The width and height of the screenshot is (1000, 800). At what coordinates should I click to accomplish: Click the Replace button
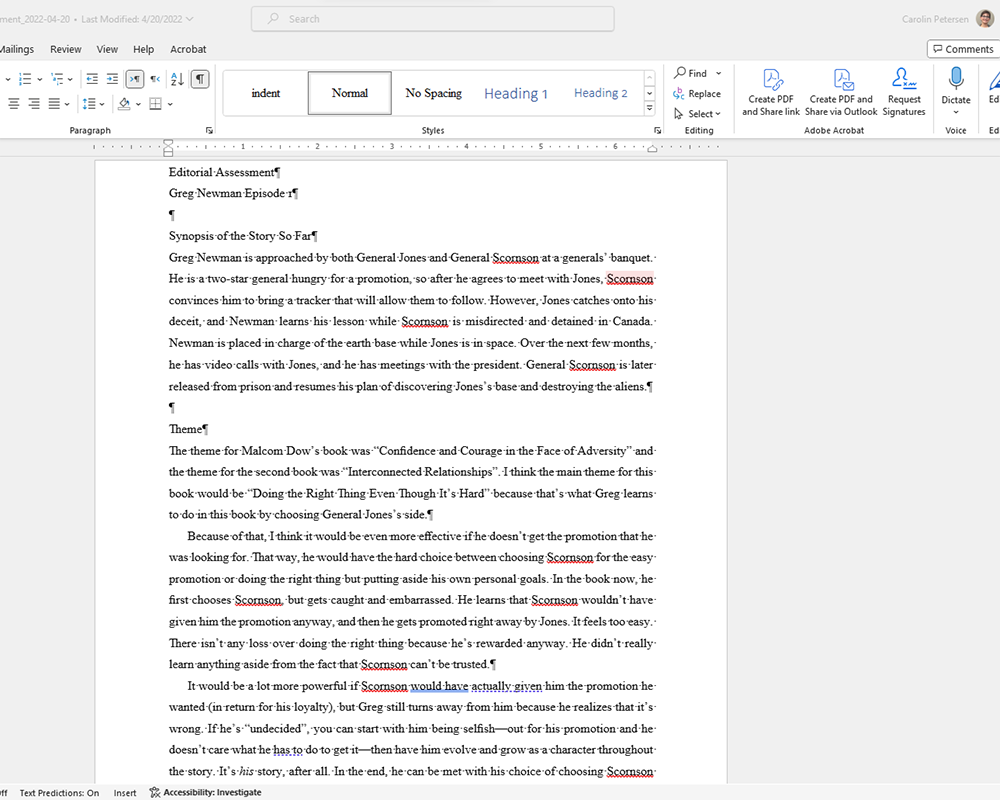(x=697, y=93)
